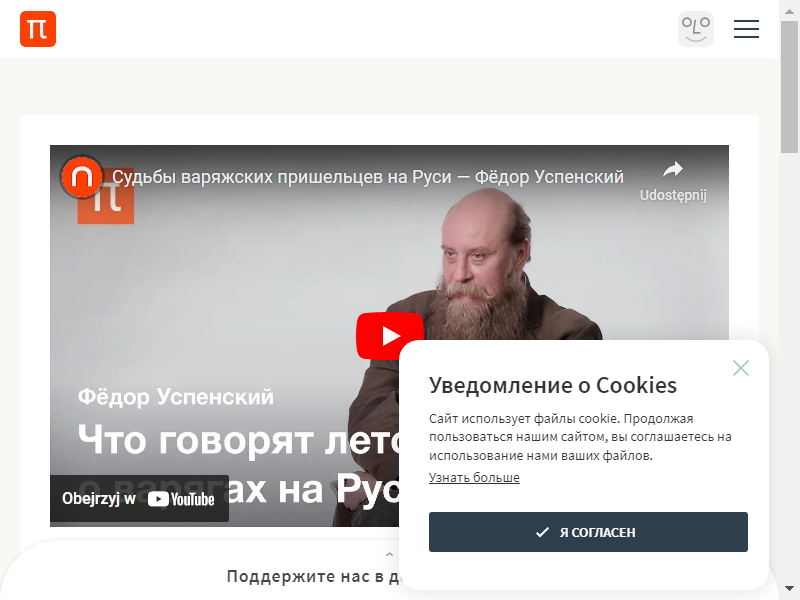Open the YouTube channel avatar on video
Viewport: 800px width, 600px height.
[x=82, y=177]
